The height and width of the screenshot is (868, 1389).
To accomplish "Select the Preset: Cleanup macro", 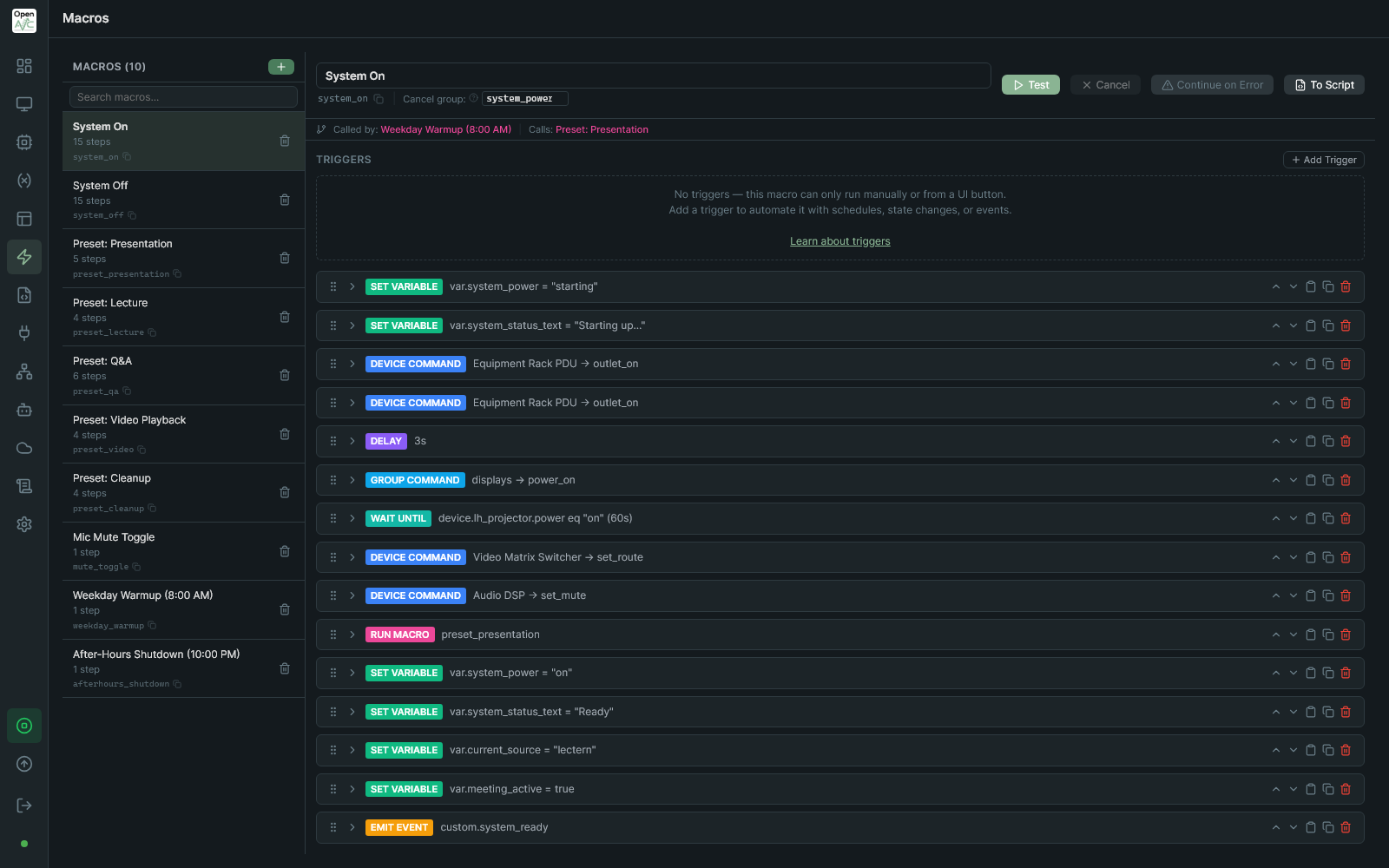I will pyautogui.click(x=183, y=492).
